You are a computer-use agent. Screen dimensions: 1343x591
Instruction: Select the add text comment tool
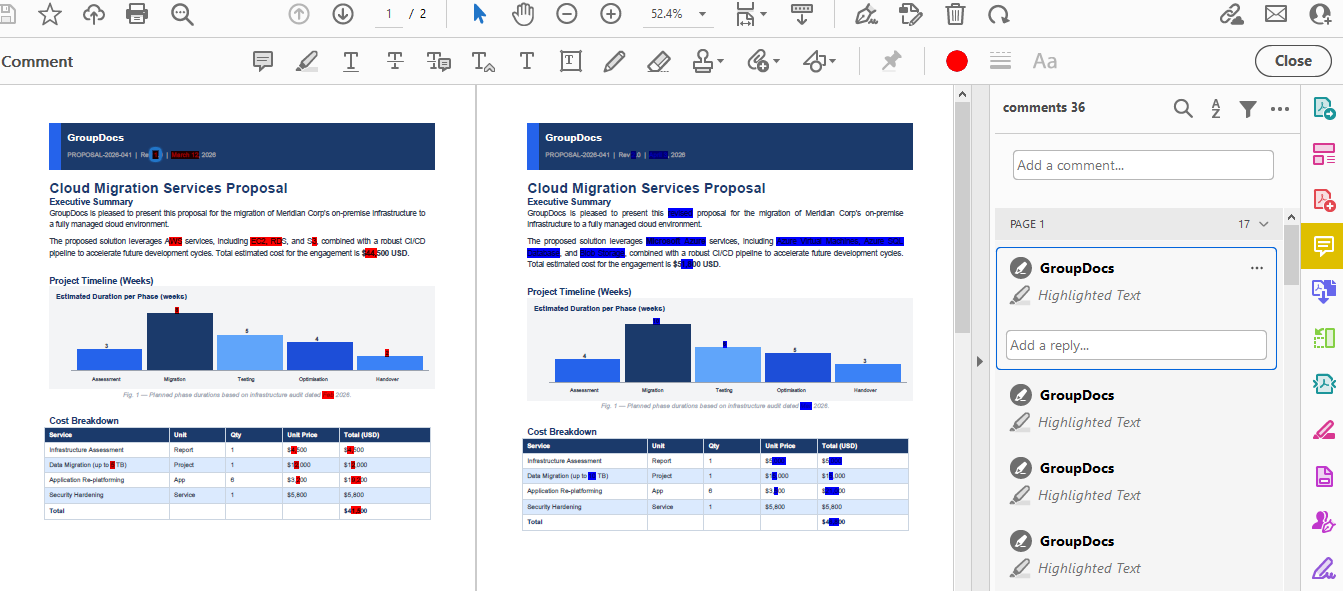click(x=527, y=61)
